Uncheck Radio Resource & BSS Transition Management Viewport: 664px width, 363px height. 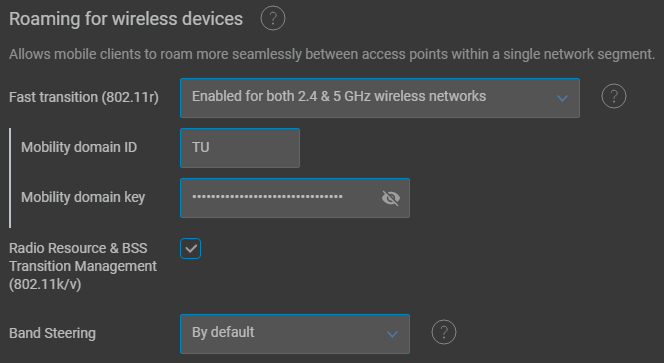coord(191,249)
